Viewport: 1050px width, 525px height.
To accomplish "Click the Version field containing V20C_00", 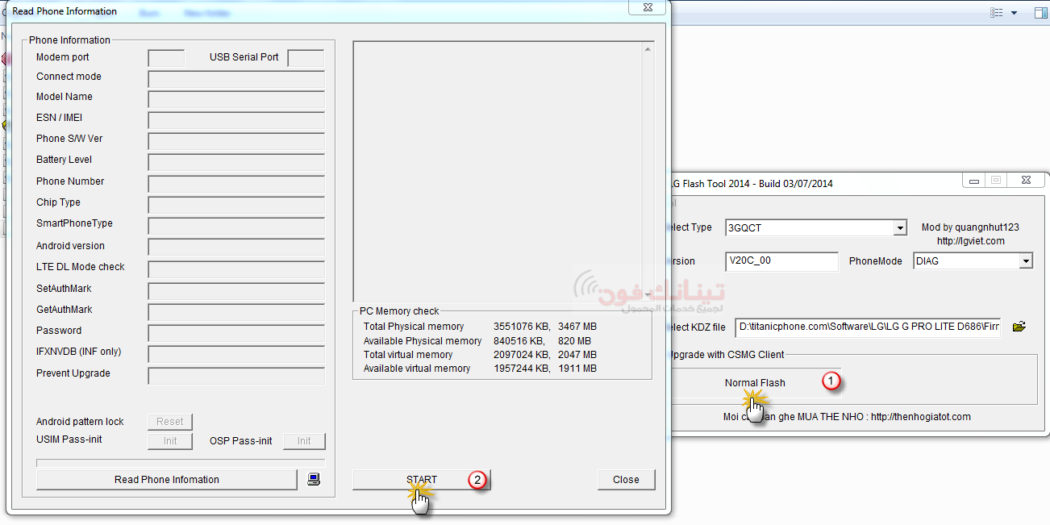I will pyautogui.click(x=781, y=261).
